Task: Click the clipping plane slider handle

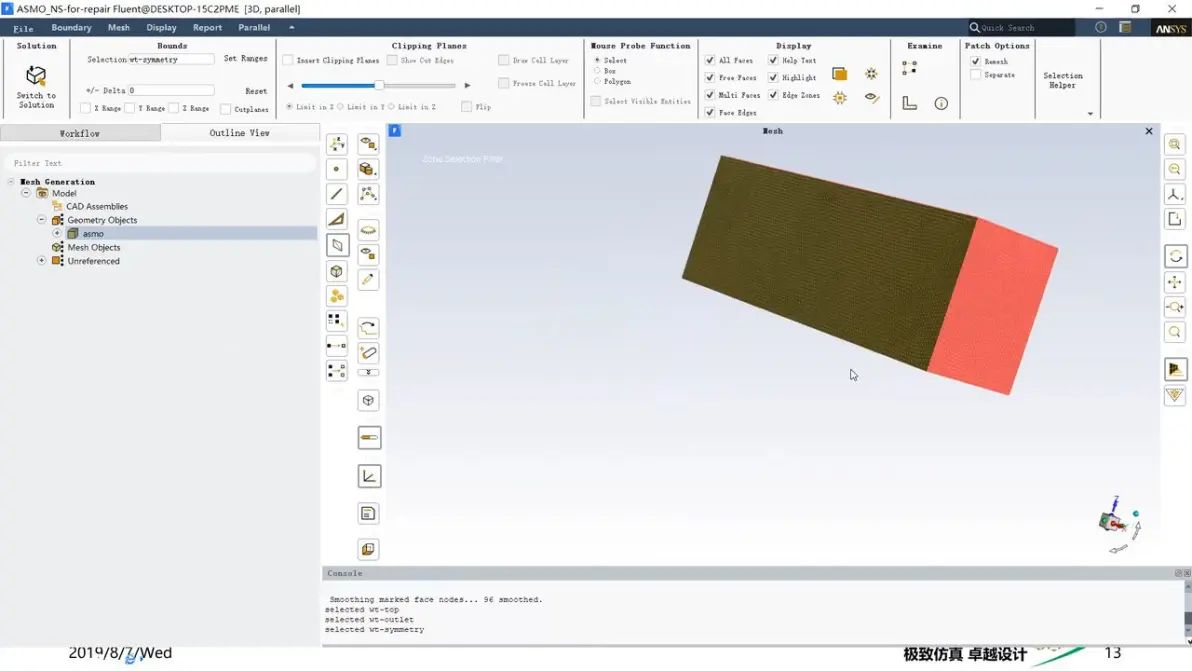Action: [379, 85]
